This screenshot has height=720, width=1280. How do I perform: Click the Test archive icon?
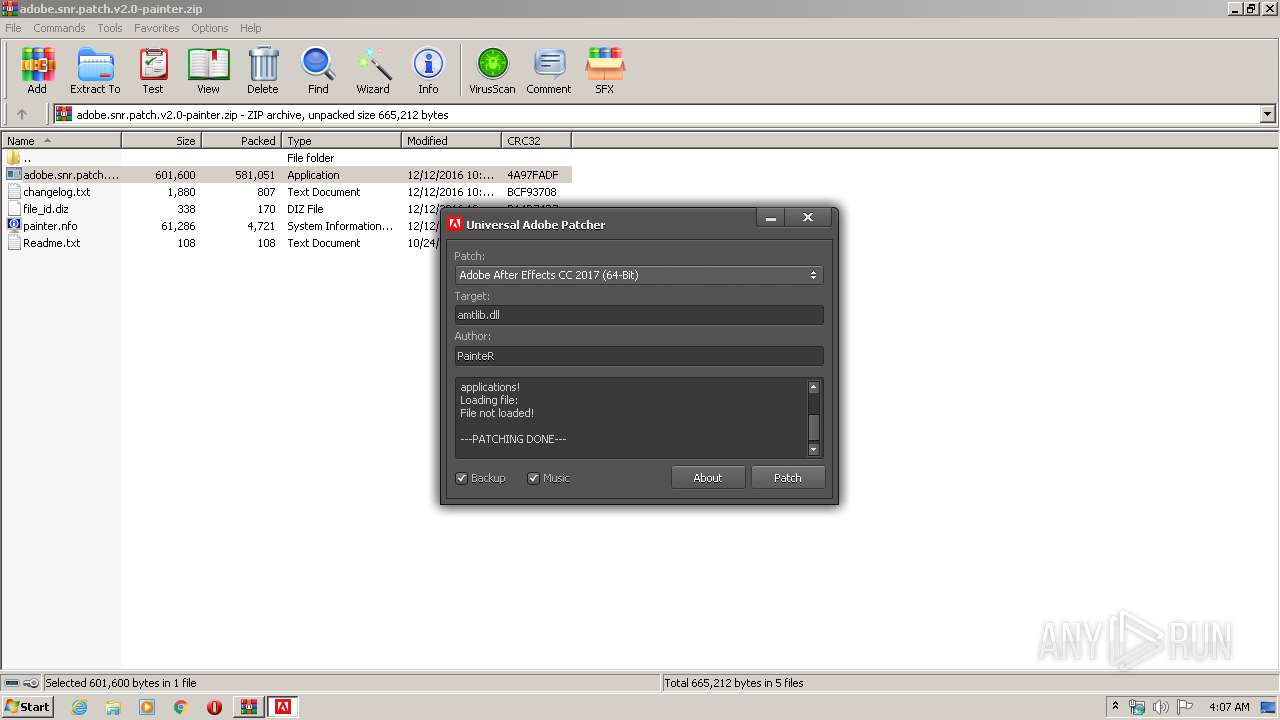(x=153, y=70)
